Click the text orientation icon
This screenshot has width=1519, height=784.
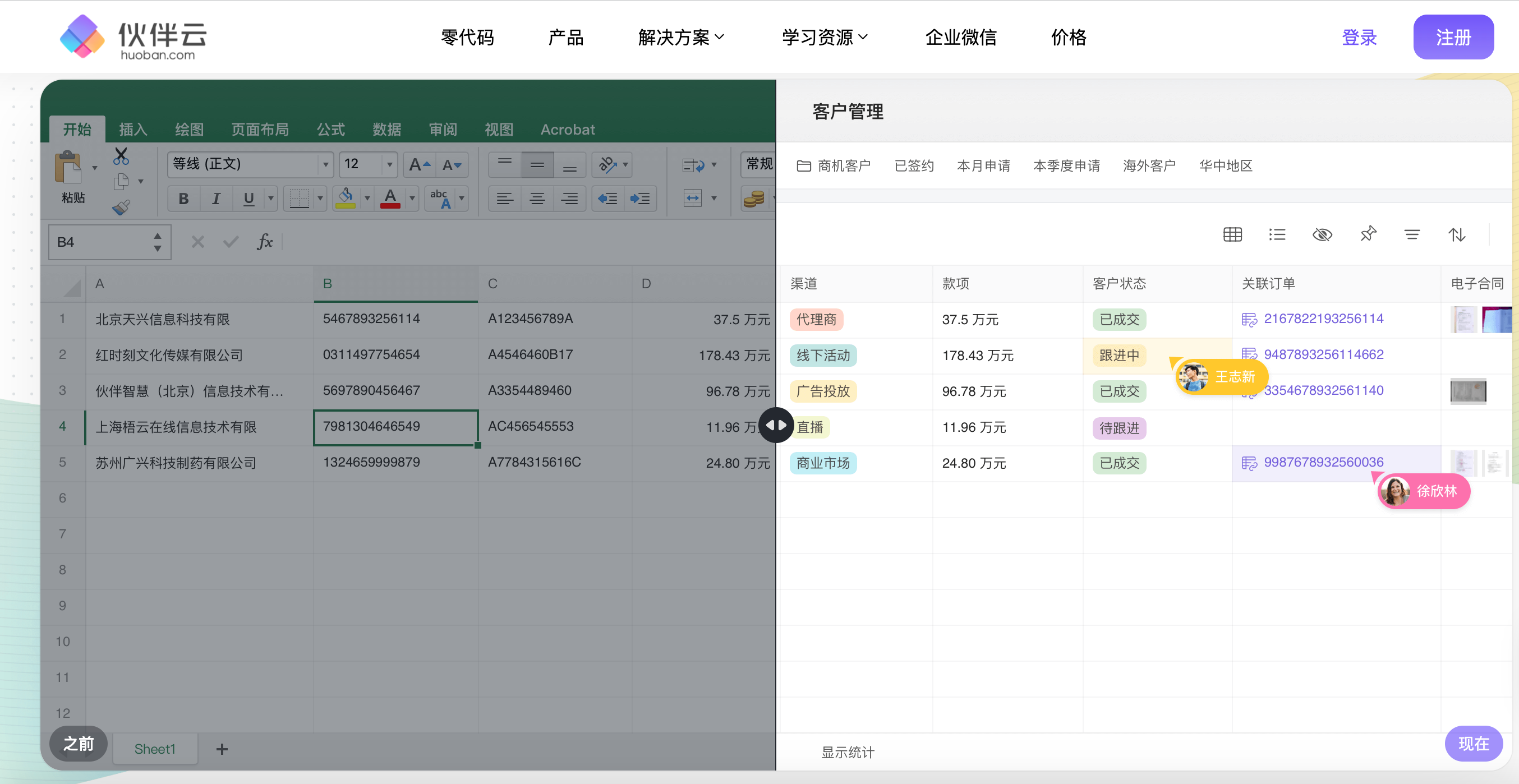coord(607,164)
